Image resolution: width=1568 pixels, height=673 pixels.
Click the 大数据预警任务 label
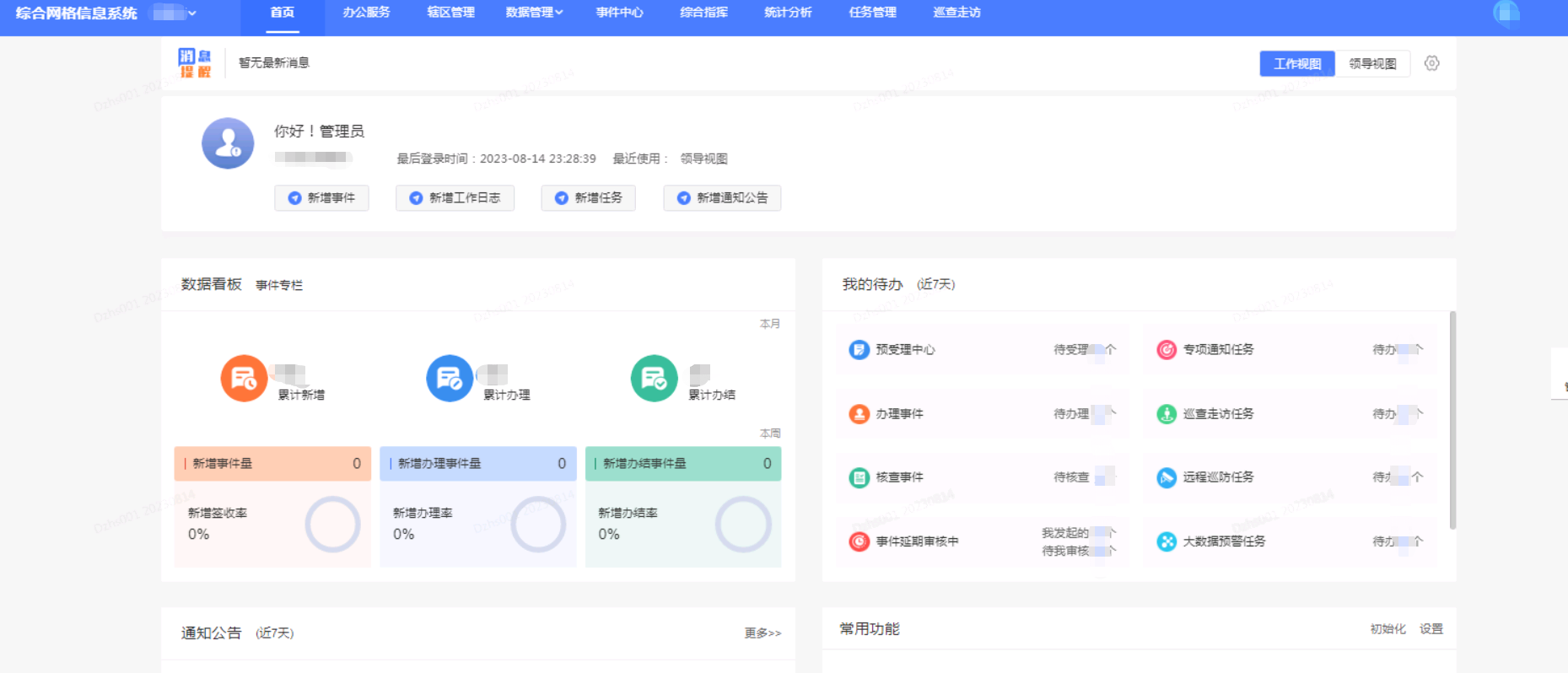pyautogui.click(x=1224, y=541)
